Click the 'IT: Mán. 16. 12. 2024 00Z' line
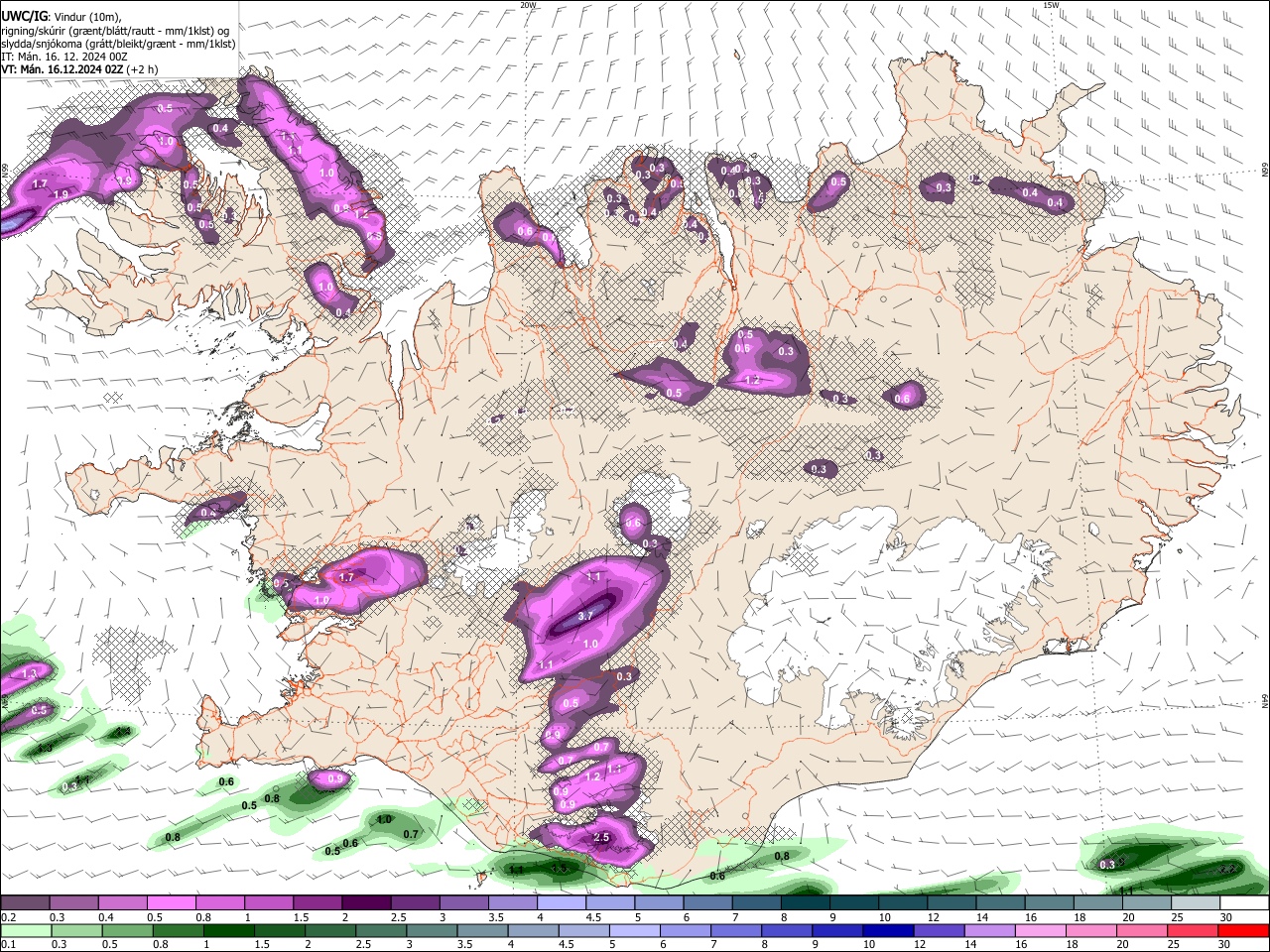 64,57
